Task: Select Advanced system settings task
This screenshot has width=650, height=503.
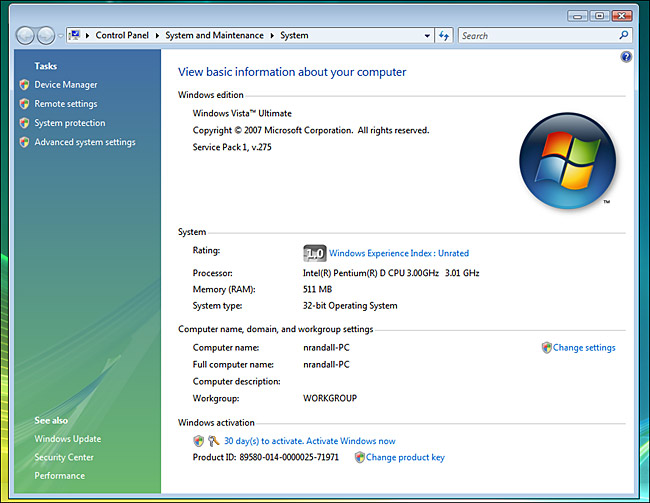Action: [x=85, y=142]
